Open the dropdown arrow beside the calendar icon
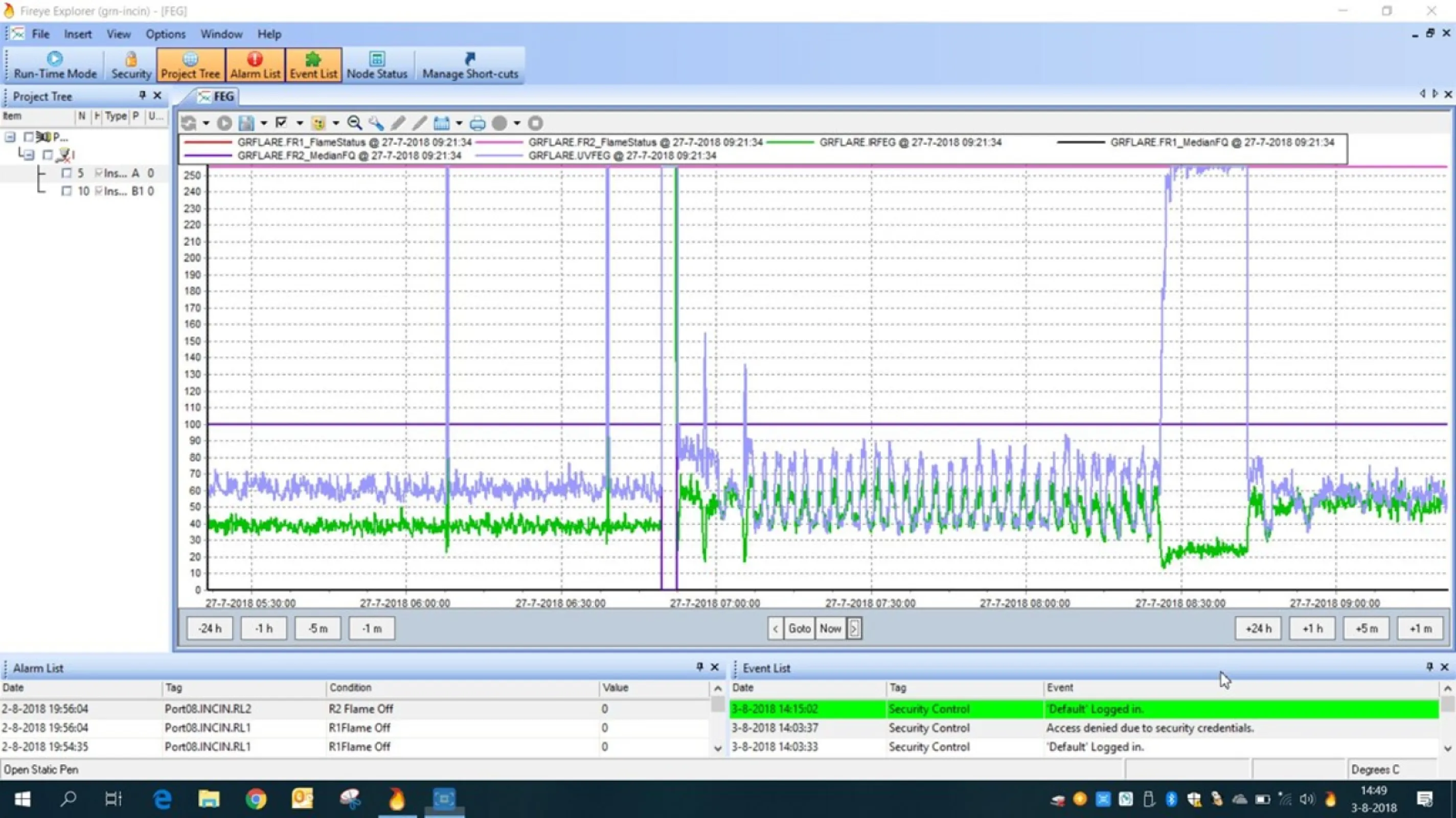 [x=459, y=123]
